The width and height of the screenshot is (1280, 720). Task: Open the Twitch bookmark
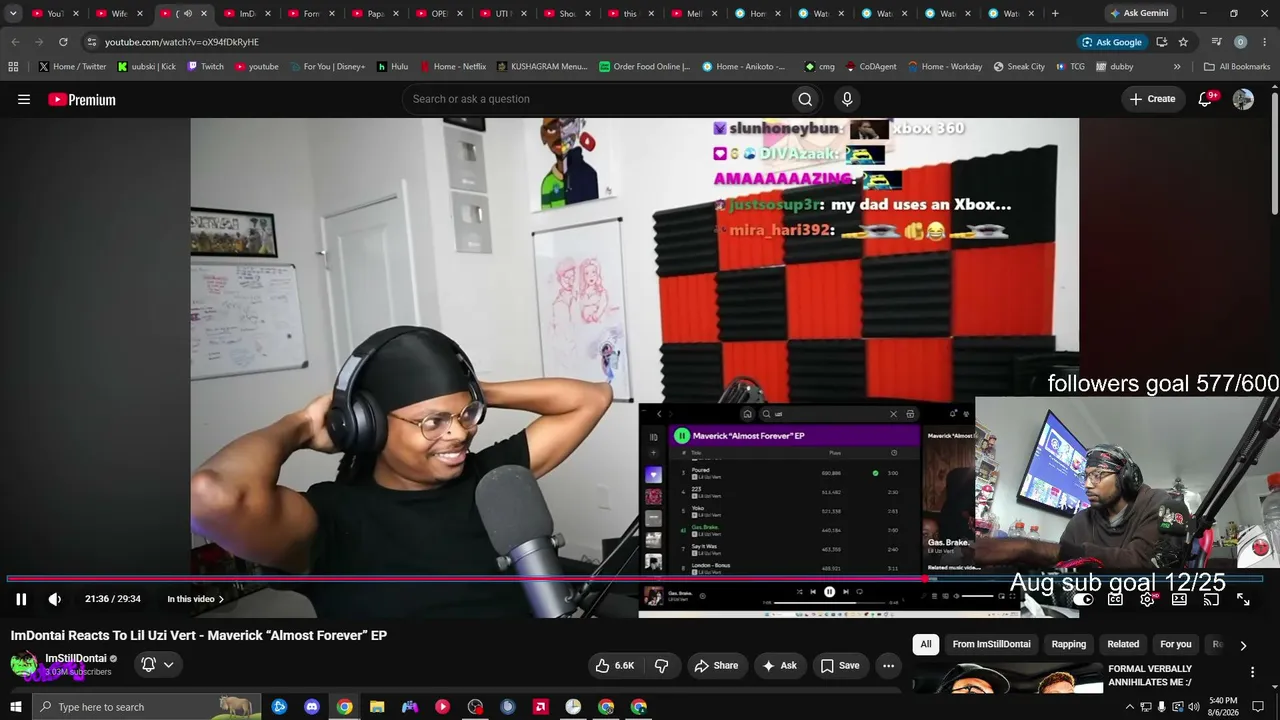205,66
